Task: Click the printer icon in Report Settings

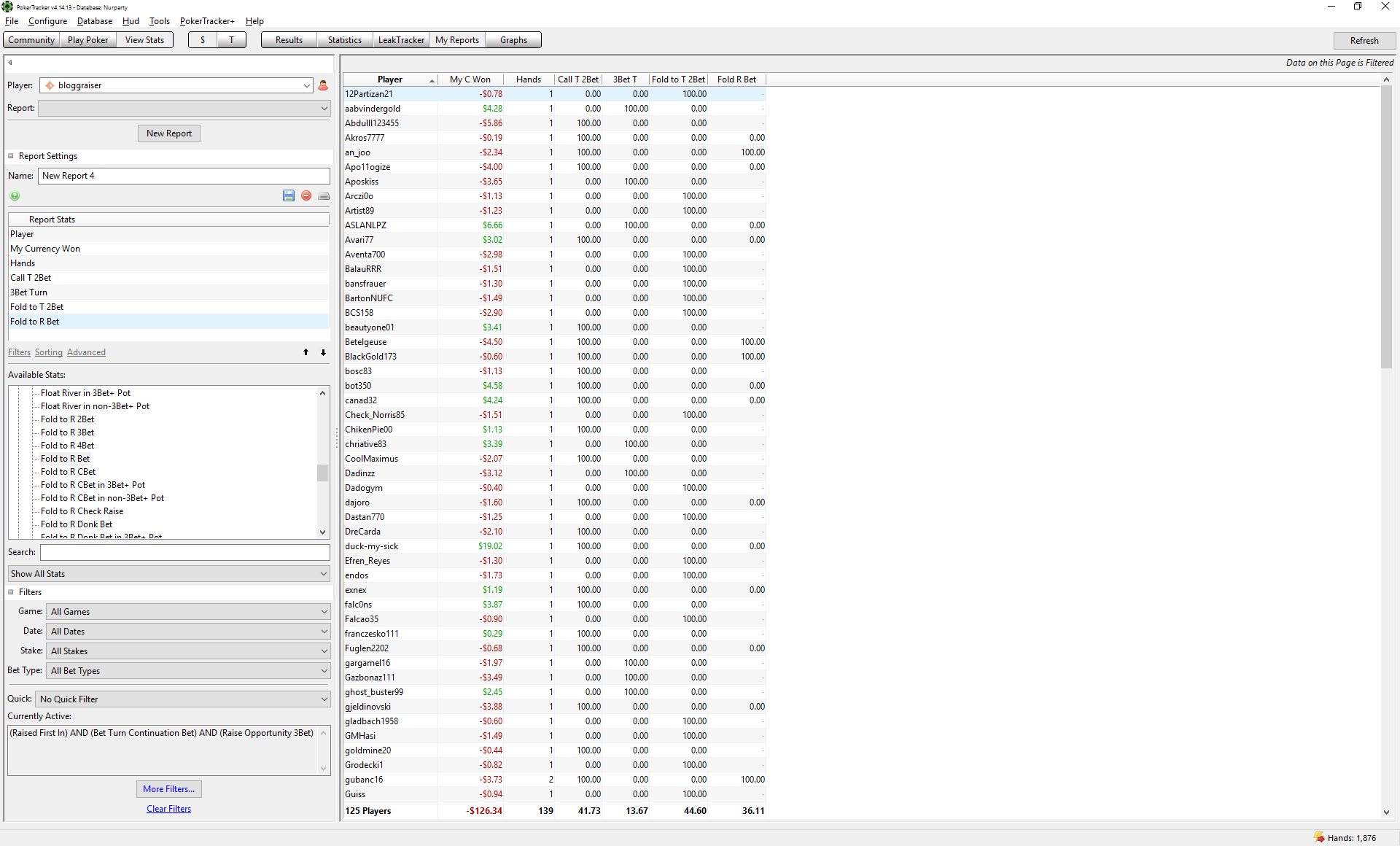Action: pyautogui.click(x=324, y=195)
